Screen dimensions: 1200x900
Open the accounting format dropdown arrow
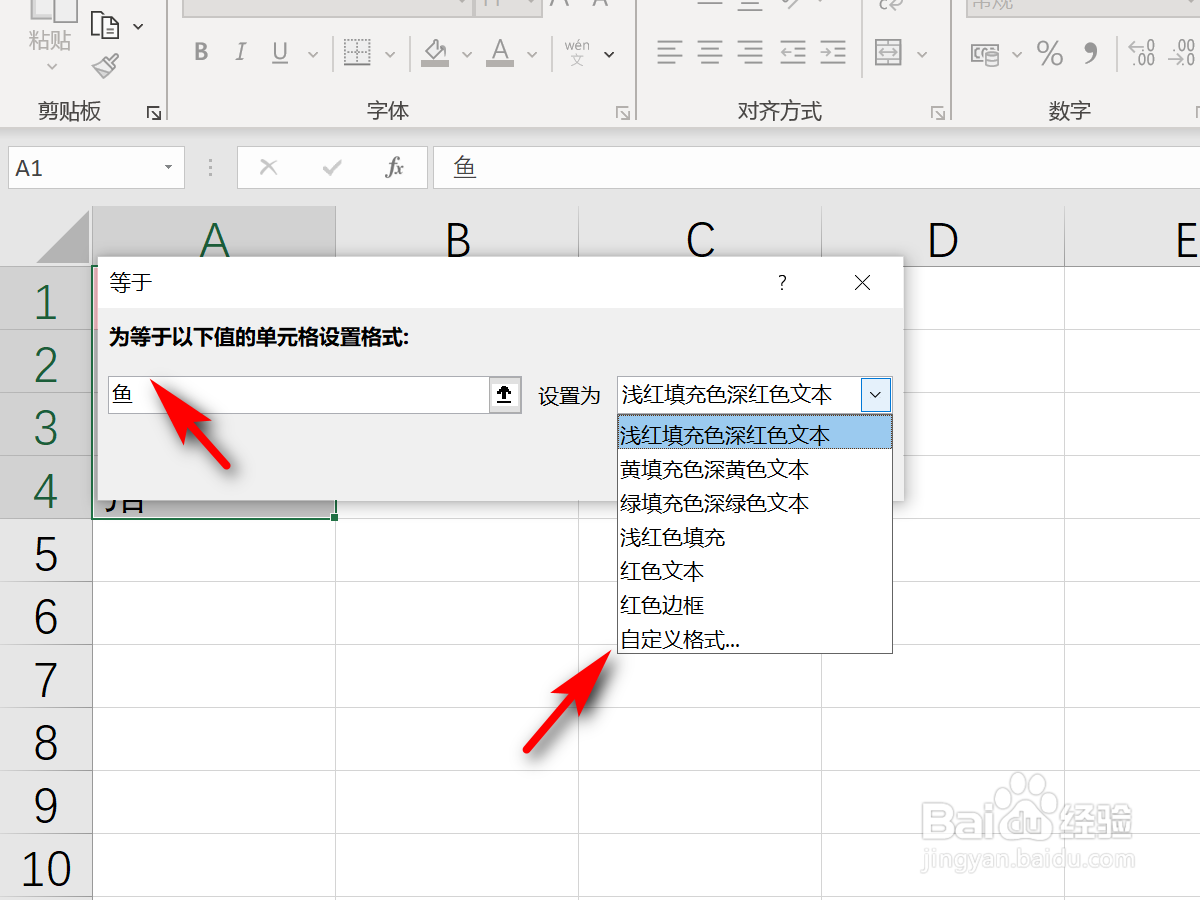click(x=1017, y=54)
